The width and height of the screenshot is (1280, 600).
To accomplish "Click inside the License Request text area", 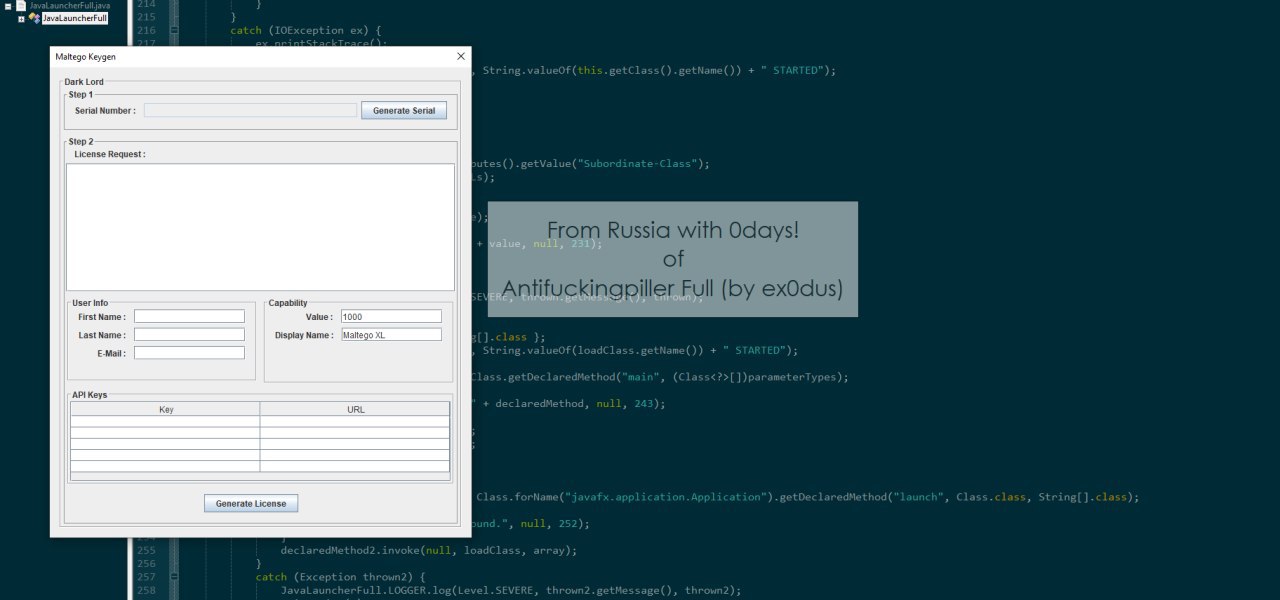I will tap(260, 227).
